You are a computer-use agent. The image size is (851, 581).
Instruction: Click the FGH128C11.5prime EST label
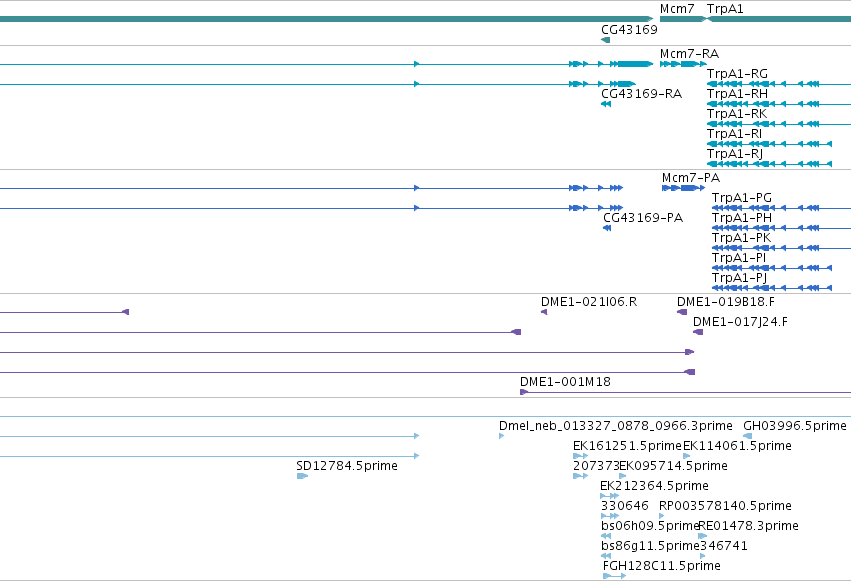coord(662,566)
